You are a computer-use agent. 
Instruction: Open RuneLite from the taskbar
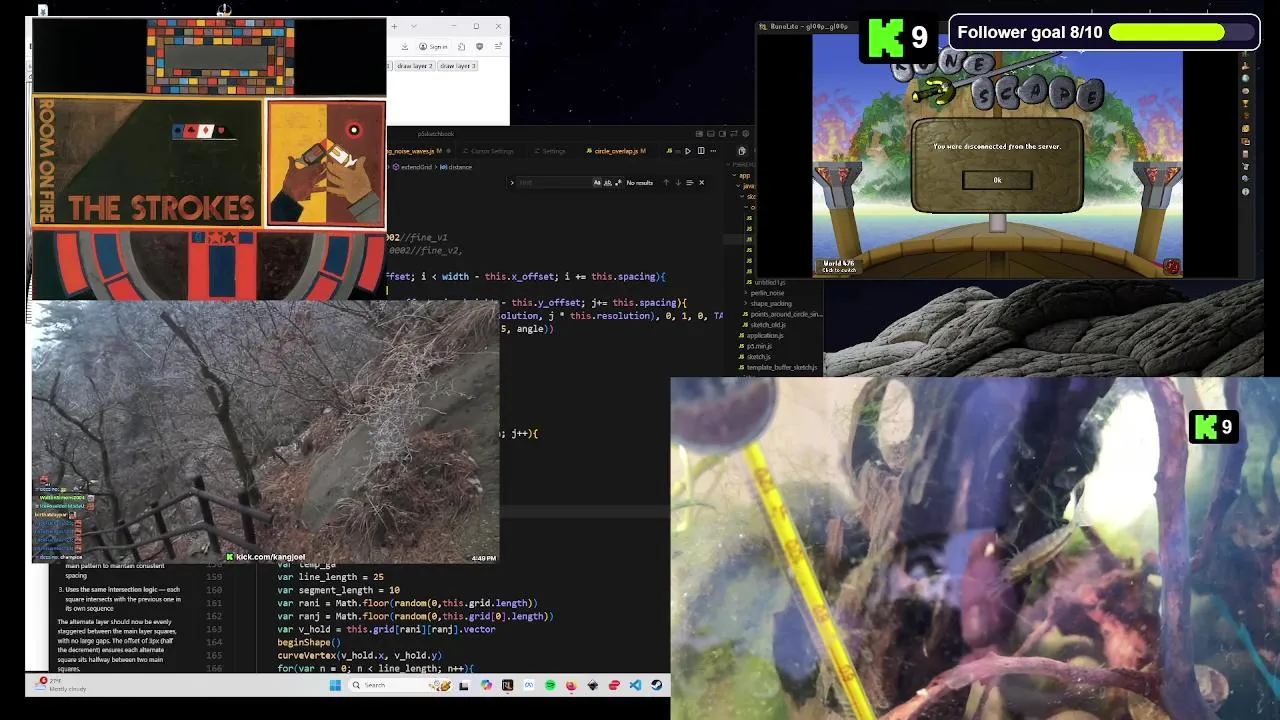507,685
